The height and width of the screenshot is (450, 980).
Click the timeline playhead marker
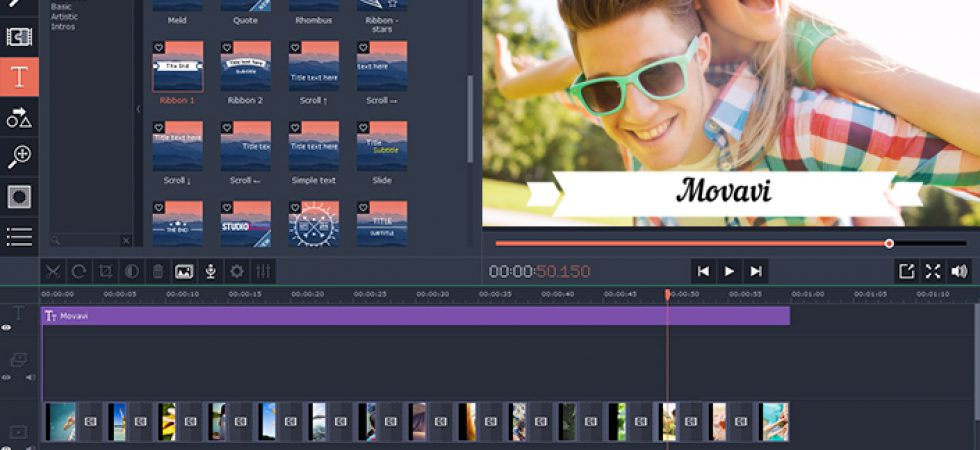(668, 294)
